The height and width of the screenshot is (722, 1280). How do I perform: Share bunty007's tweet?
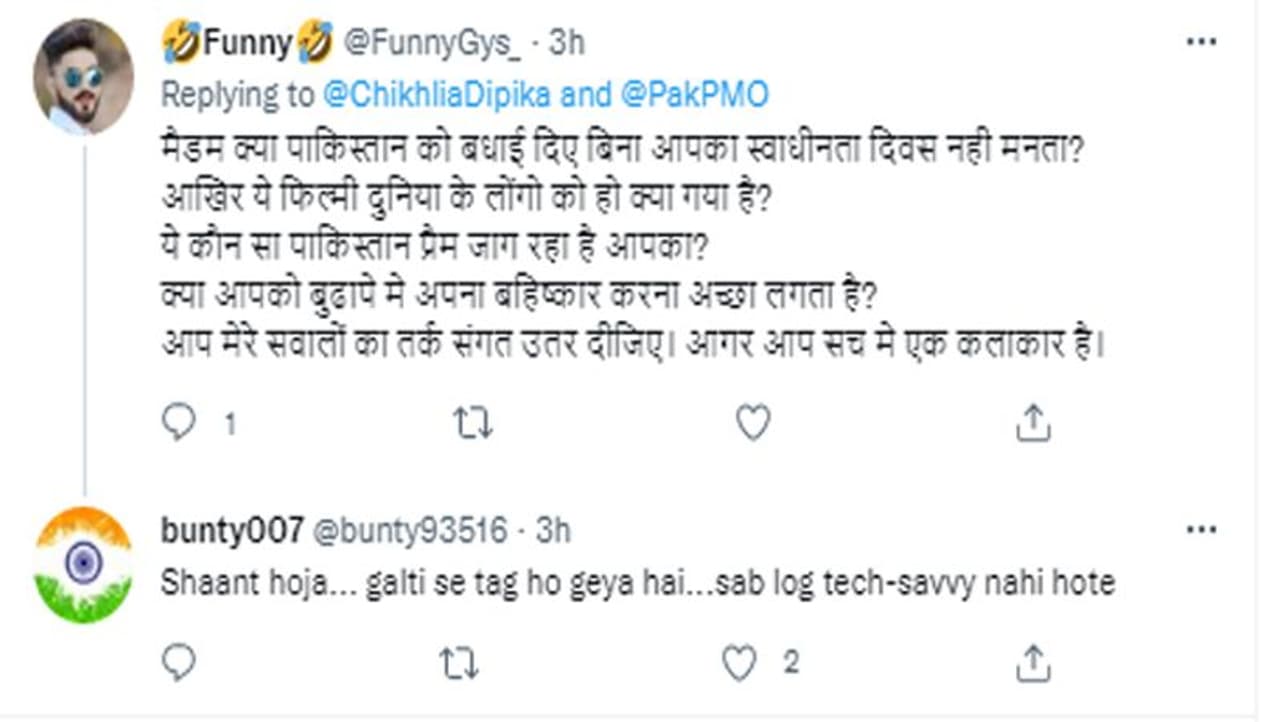pyautogui.click(x=1033, y=662)
